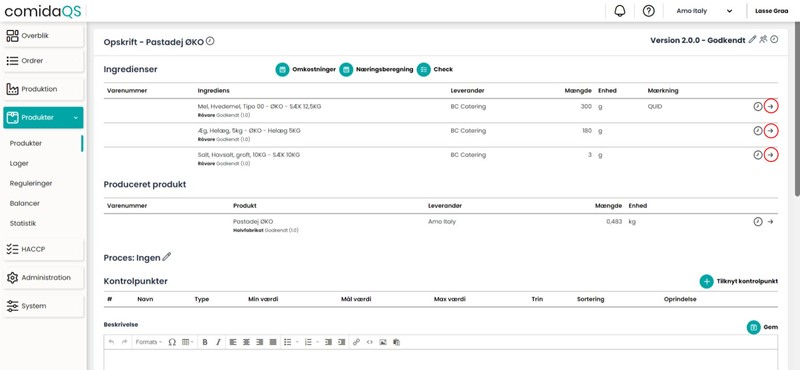Open the table insert dropdown
Viewport: 800px width, 370px height.
(188, 342)
